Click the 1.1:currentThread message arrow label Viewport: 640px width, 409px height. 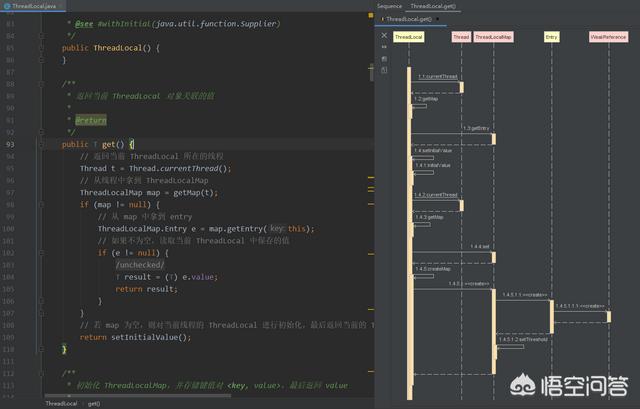click(x=438, y=77)
